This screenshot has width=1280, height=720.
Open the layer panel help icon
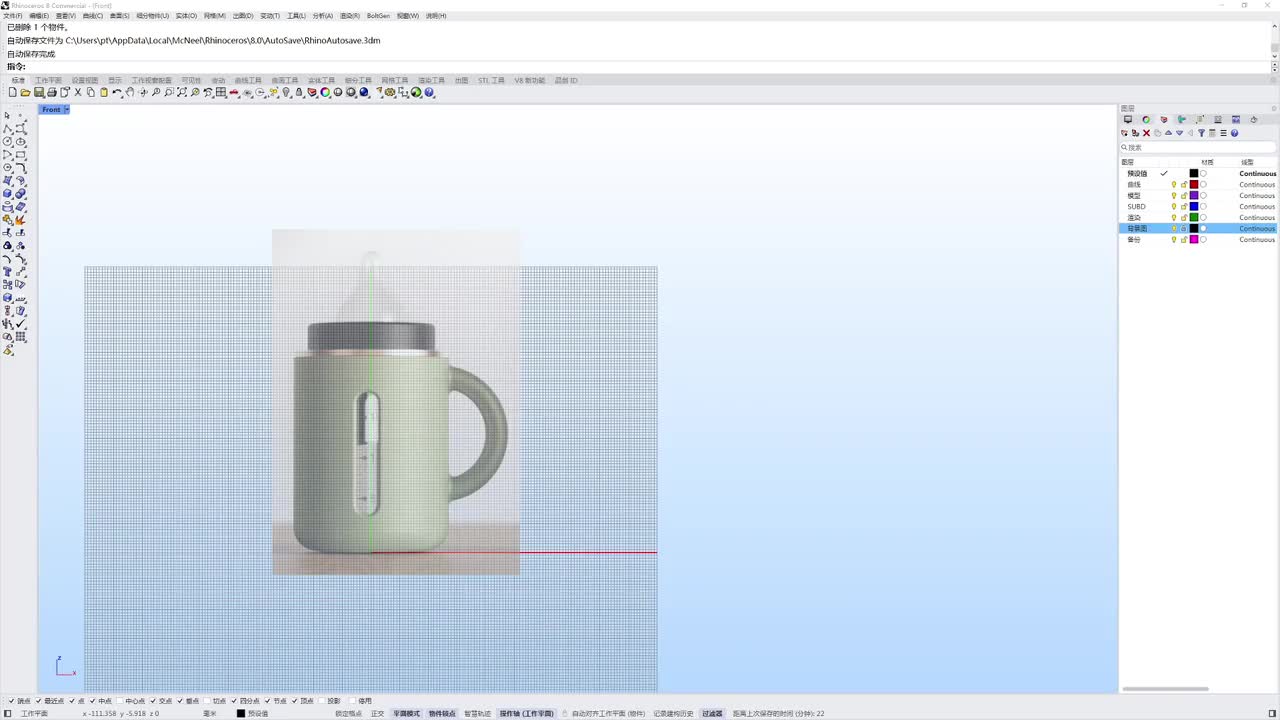point(1234,133)
